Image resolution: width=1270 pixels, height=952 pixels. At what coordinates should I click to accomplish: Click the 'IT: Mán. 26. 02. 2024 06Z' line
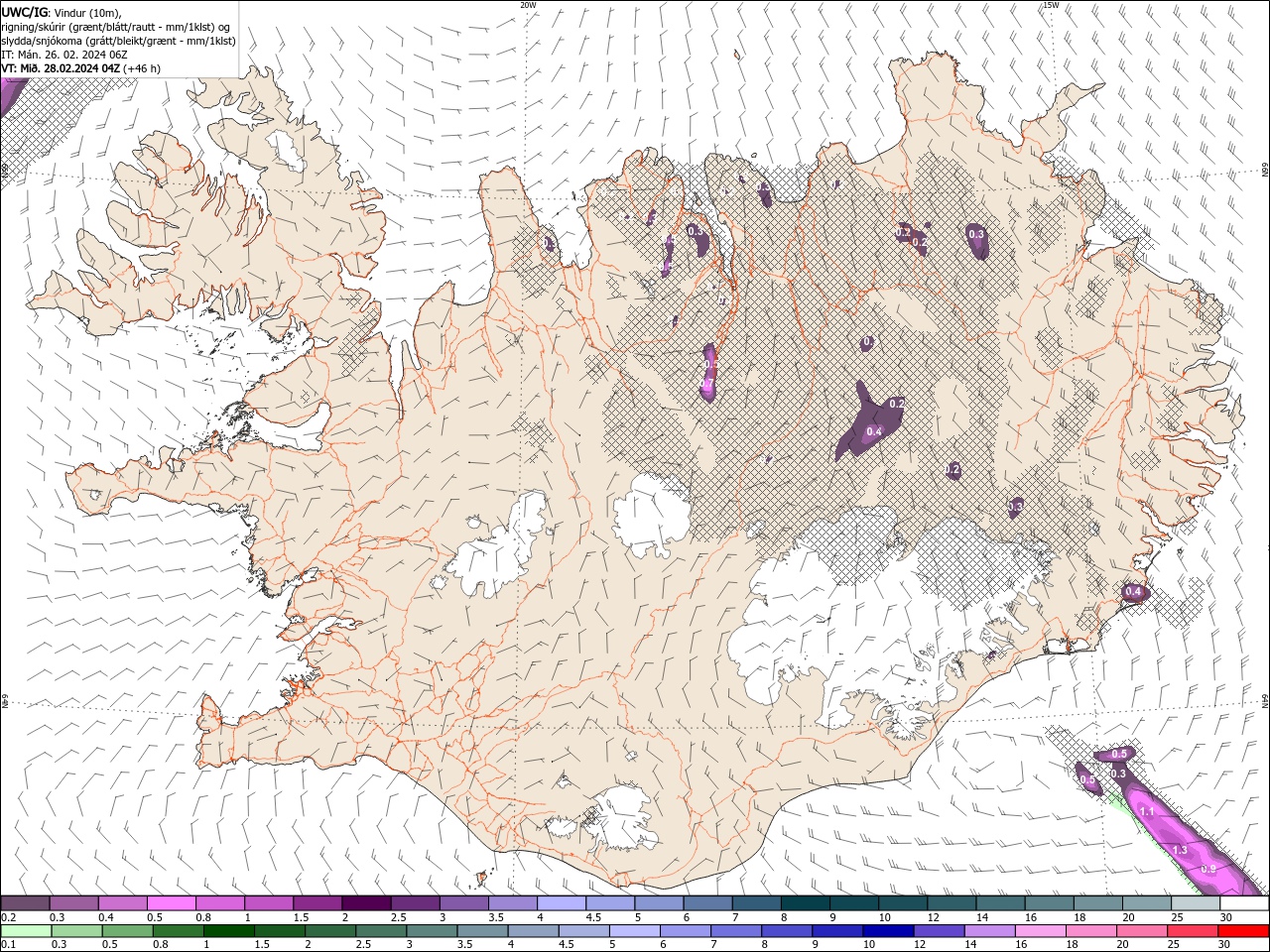coord(66,55)
